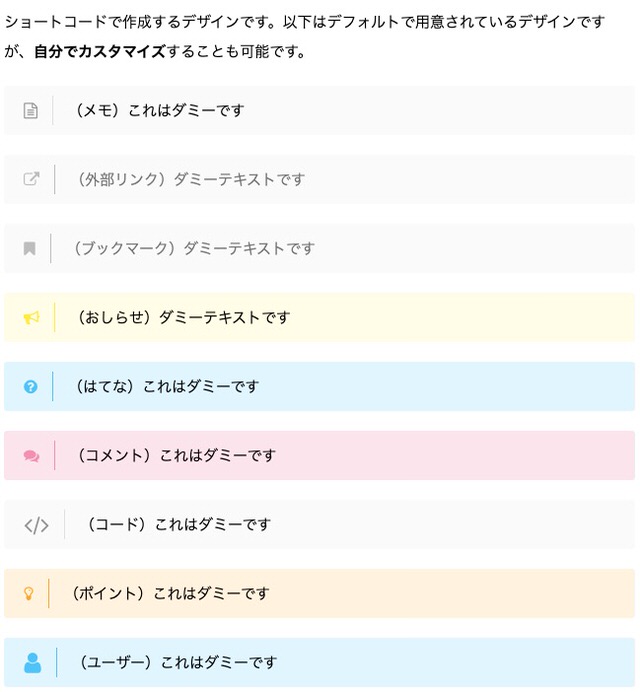The image size is (640, 692).
Task: Click the (コード) これはダミーです text
Action: (x=178, y=525)
